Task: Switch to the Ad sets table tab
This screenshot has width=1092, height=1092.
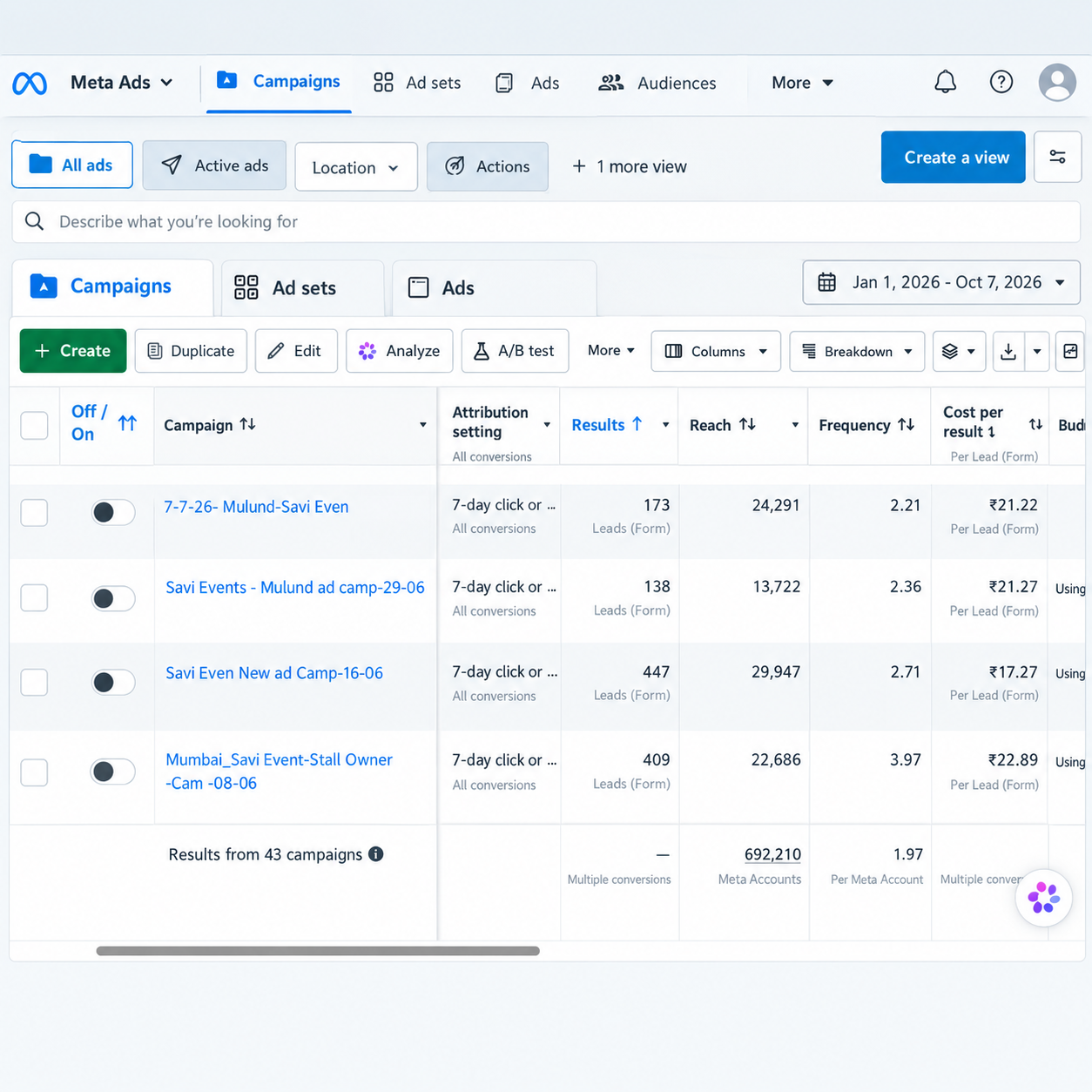Action: tap(302, 287)
